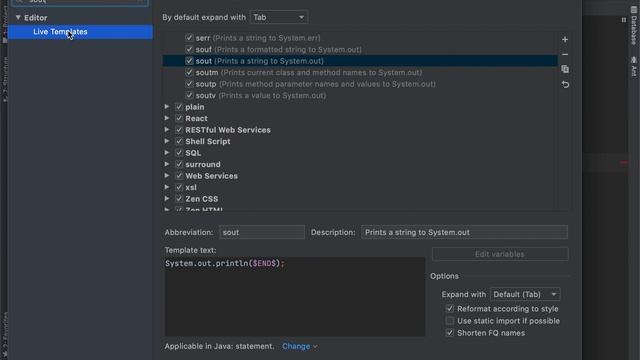640x360 pixels.
Task: Select the souf template row
Action: [x=360, y=49]
